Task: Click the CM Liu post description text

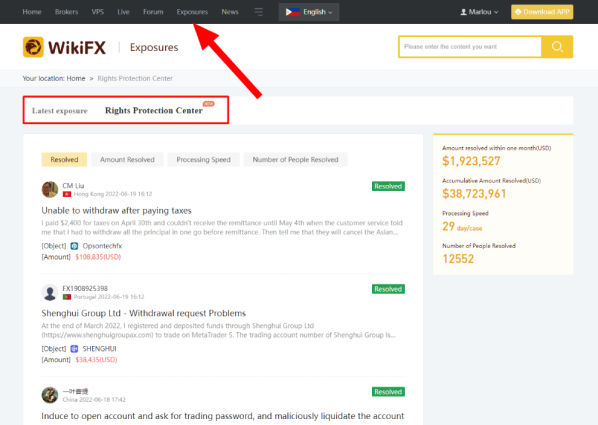Action: [222, 227]
